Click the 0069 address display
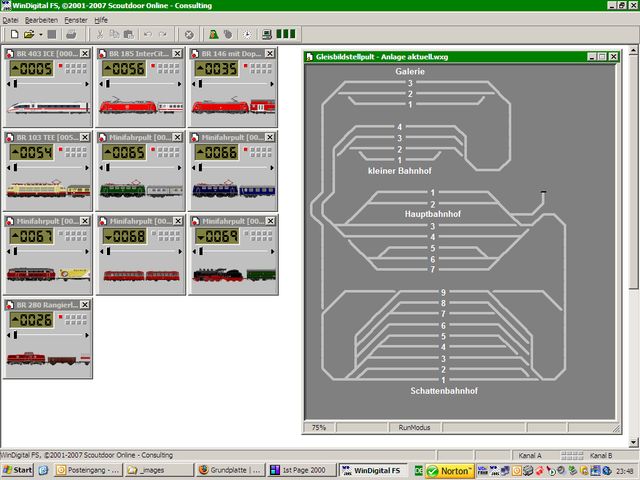640x480 pixels. click(217, 236)
